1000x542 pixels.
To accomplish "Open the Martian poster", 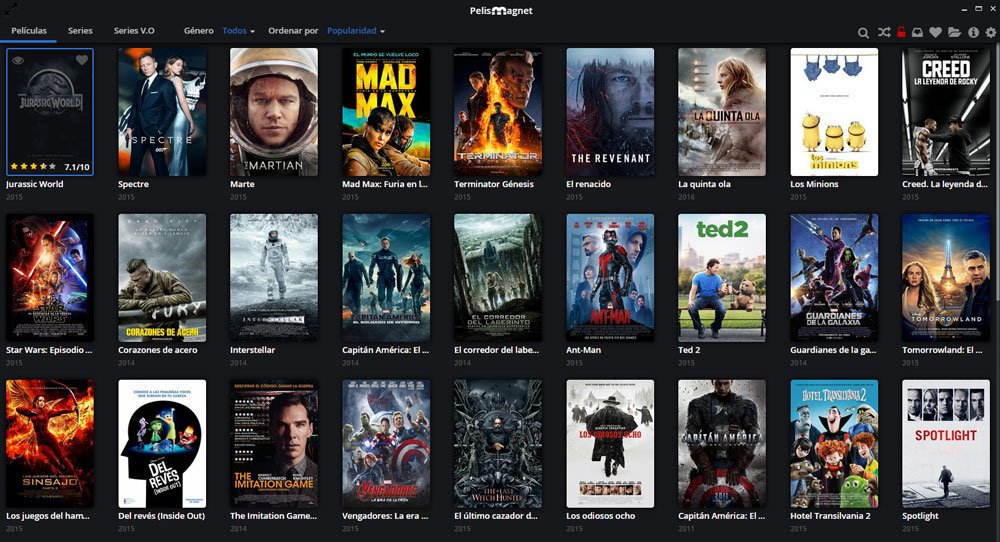I will click(274, 112).
